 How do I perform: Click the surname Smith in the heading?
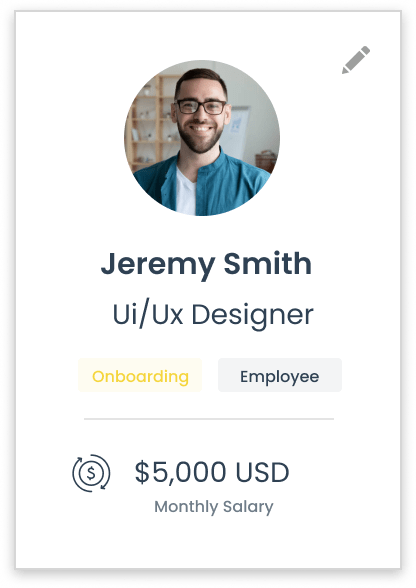pyautogui.click(x=268, y=264)
